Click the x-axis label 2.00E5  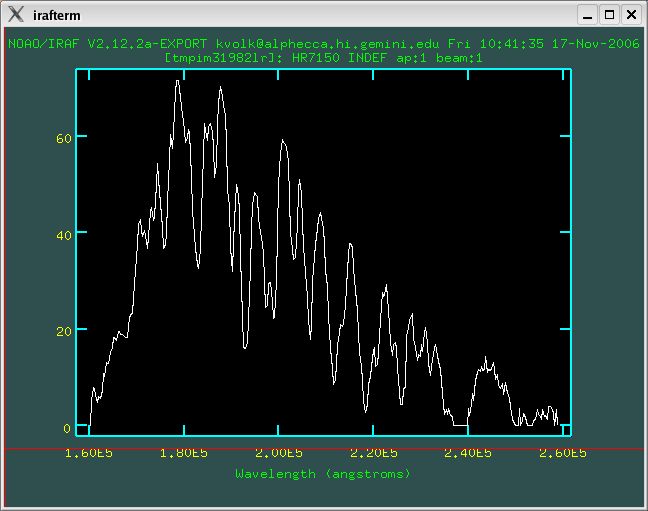click(279, 453)
